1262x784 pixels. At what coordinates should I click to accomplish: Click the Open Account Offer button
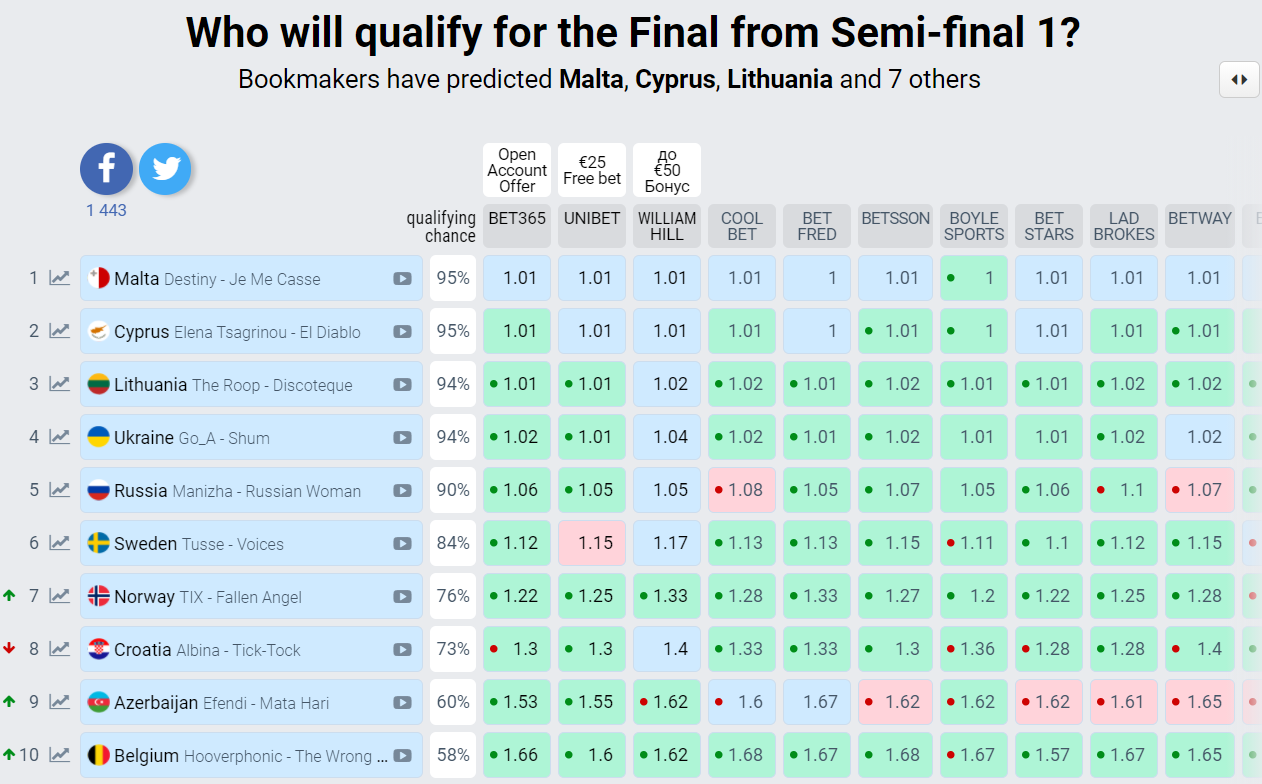pos(517,170)
